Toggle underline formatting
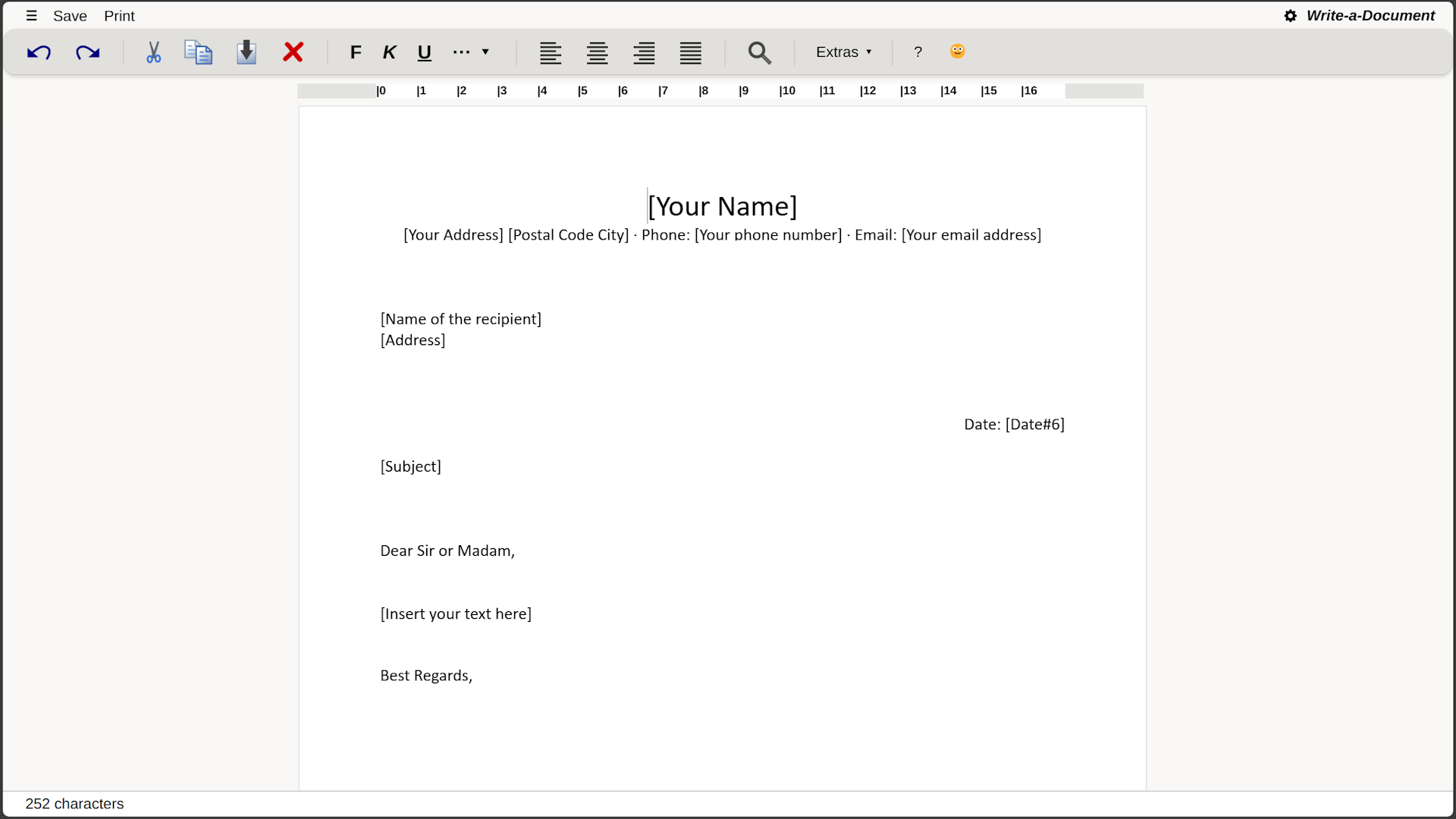Viewport: 1456px width, 819px height. coord(424,52)
